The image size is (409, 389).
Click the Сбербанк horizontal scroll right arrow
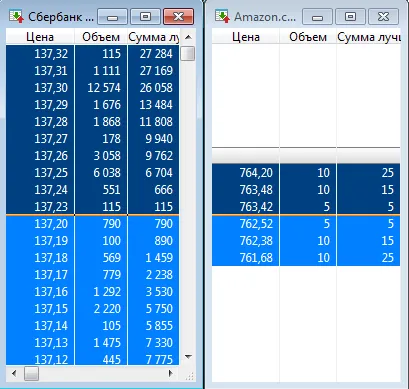click(x=171, y=373)
